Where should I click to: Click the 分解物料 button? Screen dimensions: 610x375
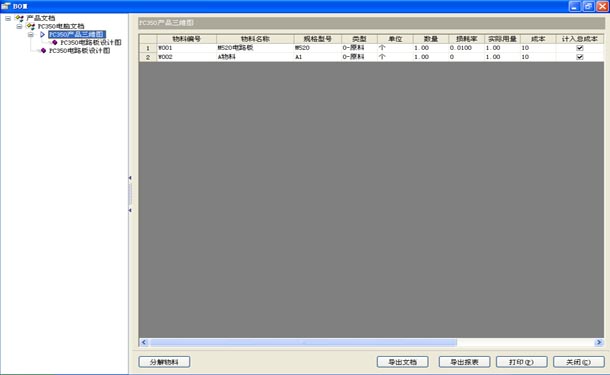tap(164, 362)
